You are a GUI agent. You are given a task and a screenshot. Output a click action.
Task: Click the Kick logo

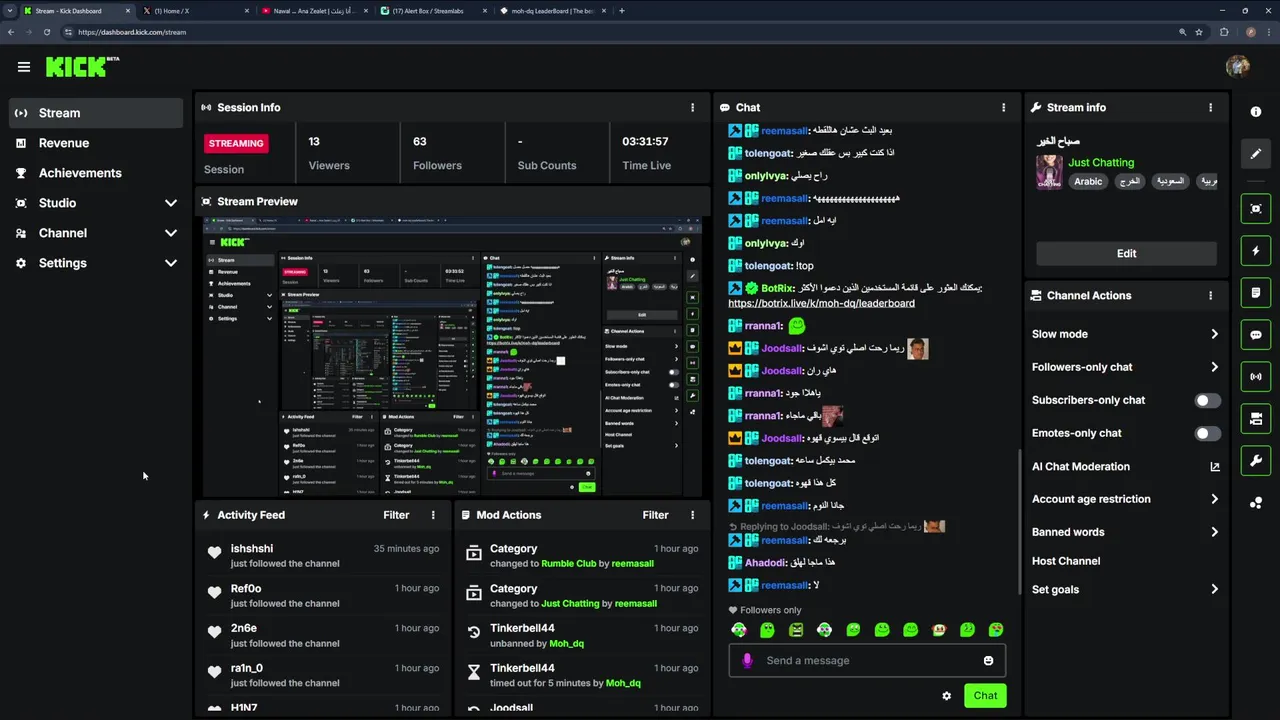[x=82, y=67]
